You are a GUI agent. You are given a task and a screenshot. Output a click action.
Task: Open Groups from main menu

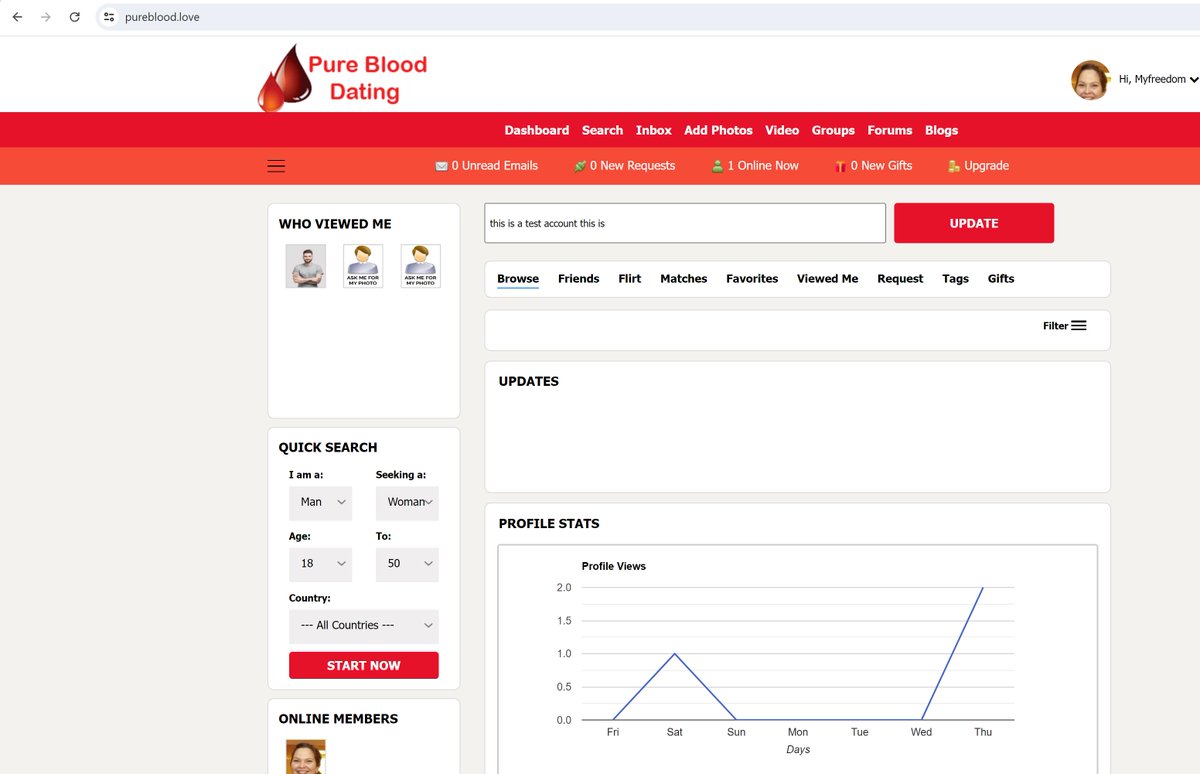833,130
